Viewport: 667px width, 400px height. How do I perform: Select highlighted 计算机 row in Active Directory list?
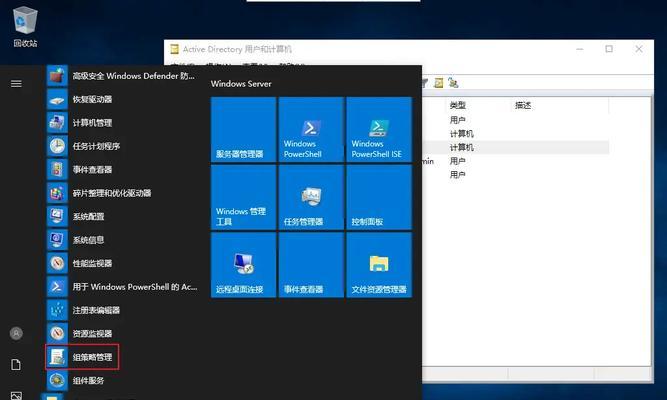515,147
